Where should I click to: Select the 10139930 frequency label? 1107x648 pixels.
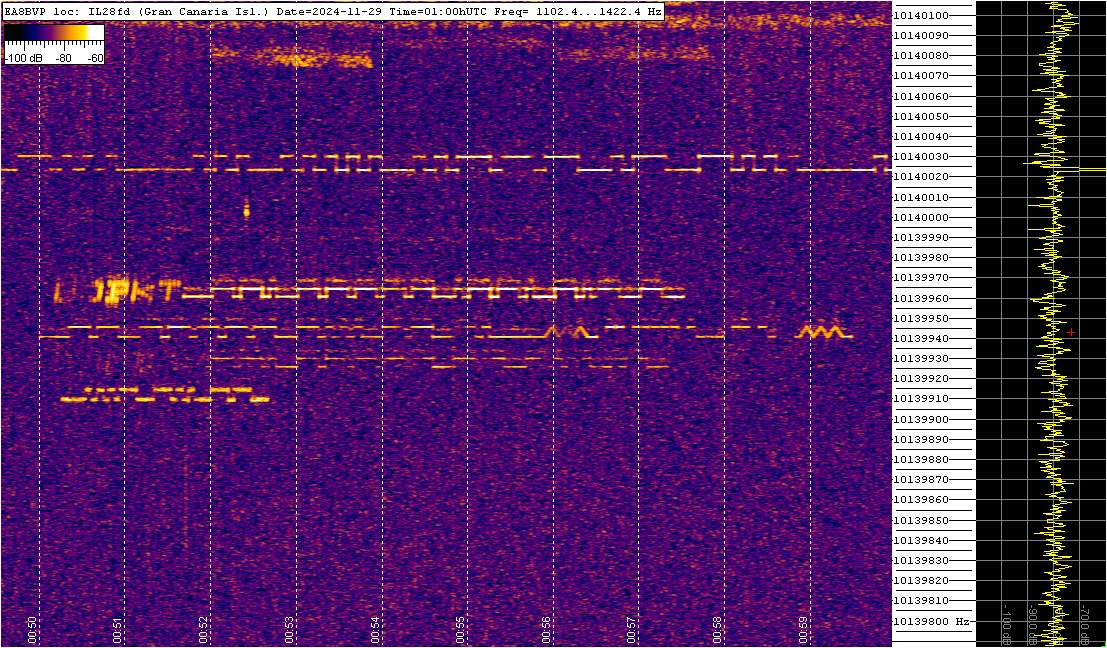(x=919, y=359)
